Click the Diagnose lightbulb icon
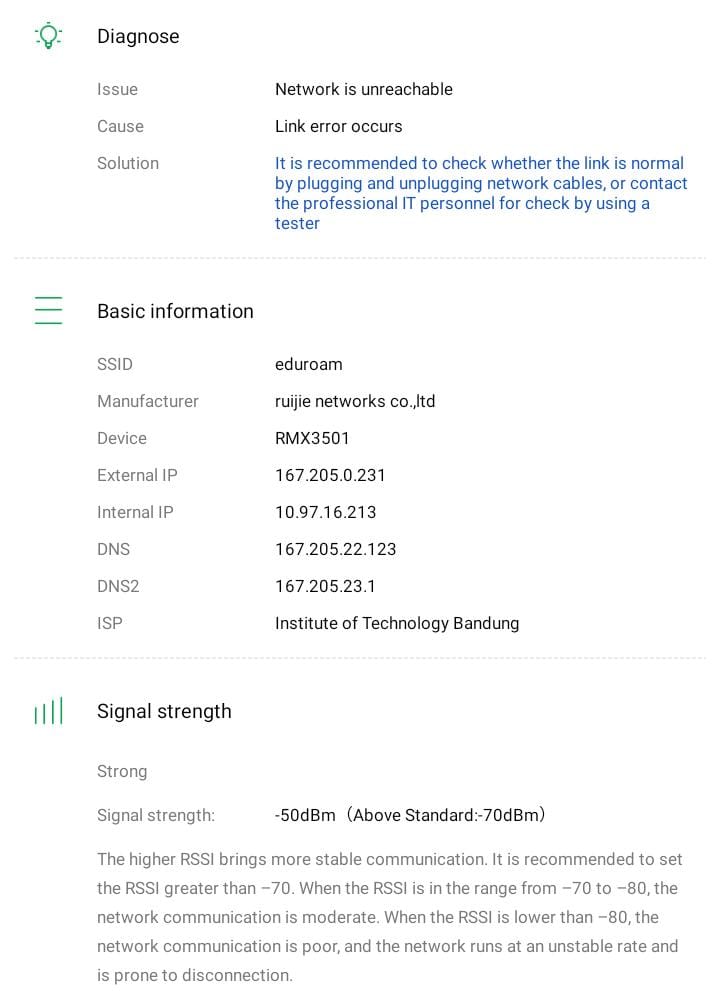The image size is (720, 1003). [x=48, y=36]
